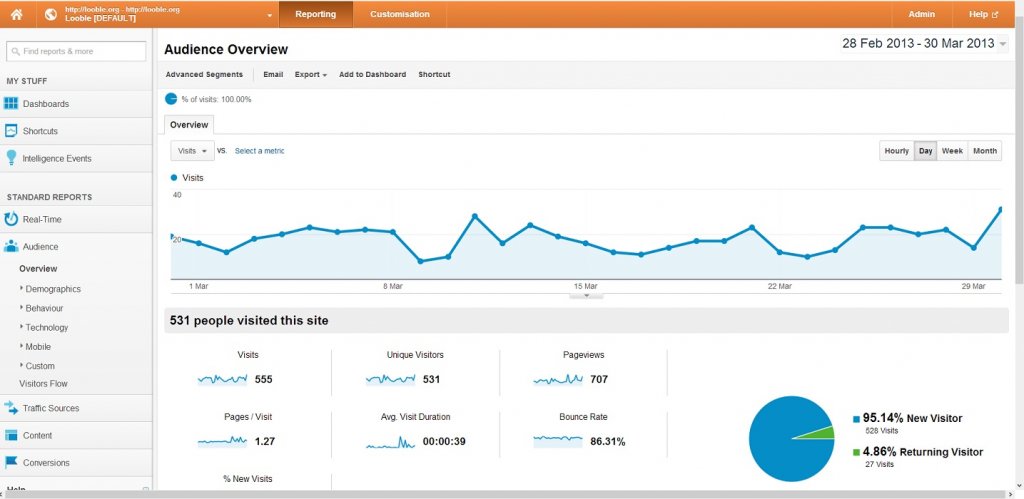This screenshot has height=499, width=1024.
Task: Click the Bounce Rate sparkline
Action: pos(558,440)
